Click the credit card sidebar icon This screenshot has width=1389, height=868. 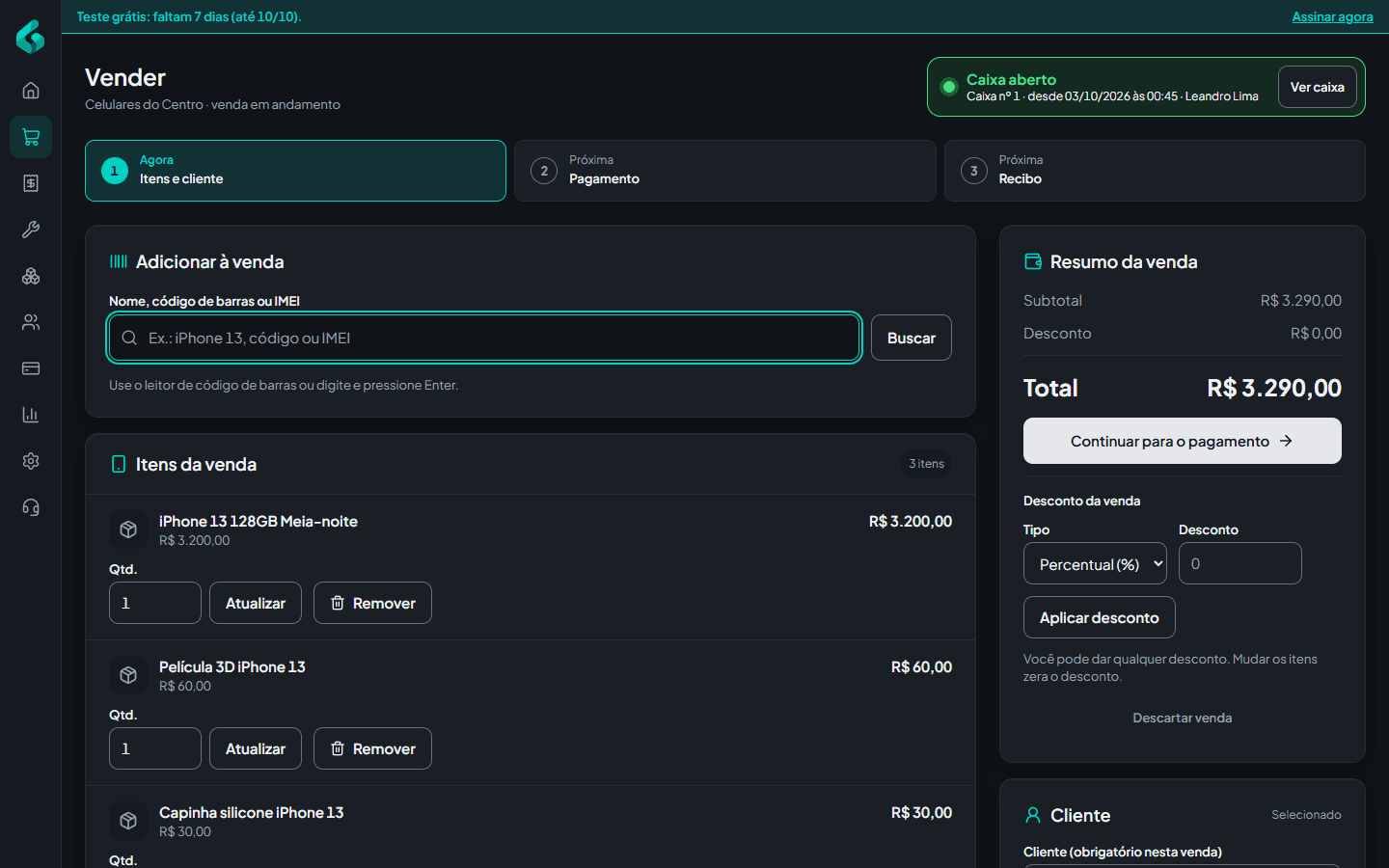coord(31,368)
